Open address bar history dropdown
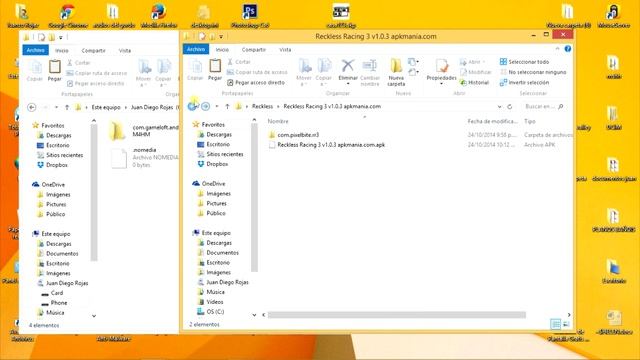 tap(499, 107)
